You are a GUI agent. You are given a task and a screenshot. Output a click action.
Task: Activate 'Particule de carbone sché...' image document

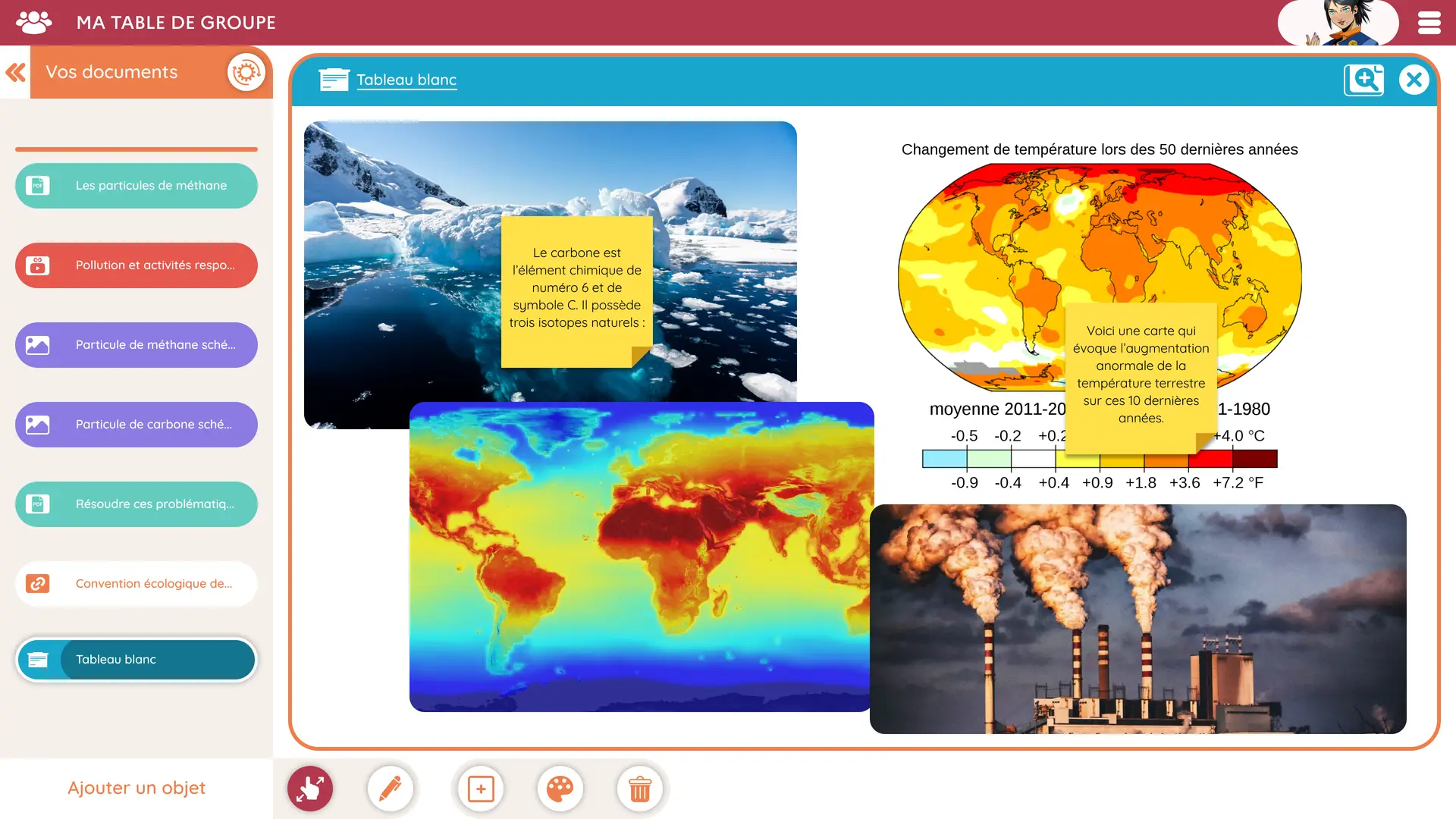(x=136, y=424)
